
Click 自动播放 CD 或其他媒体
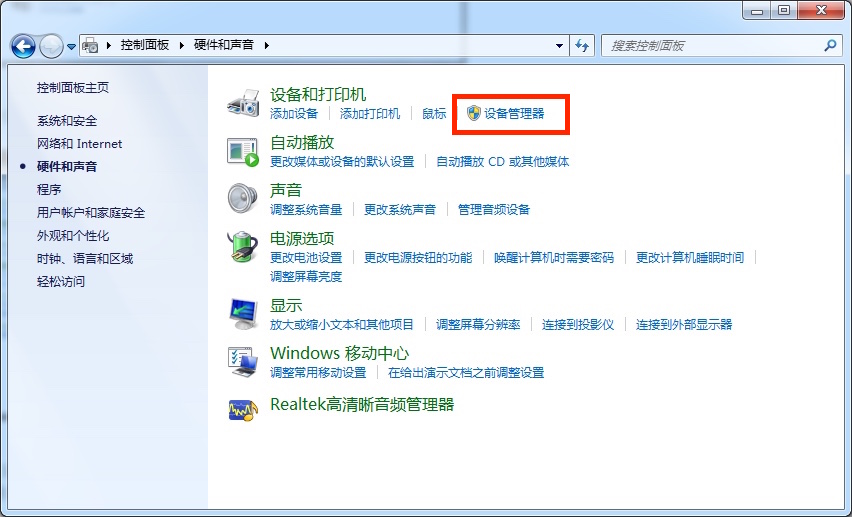point(503,161)
